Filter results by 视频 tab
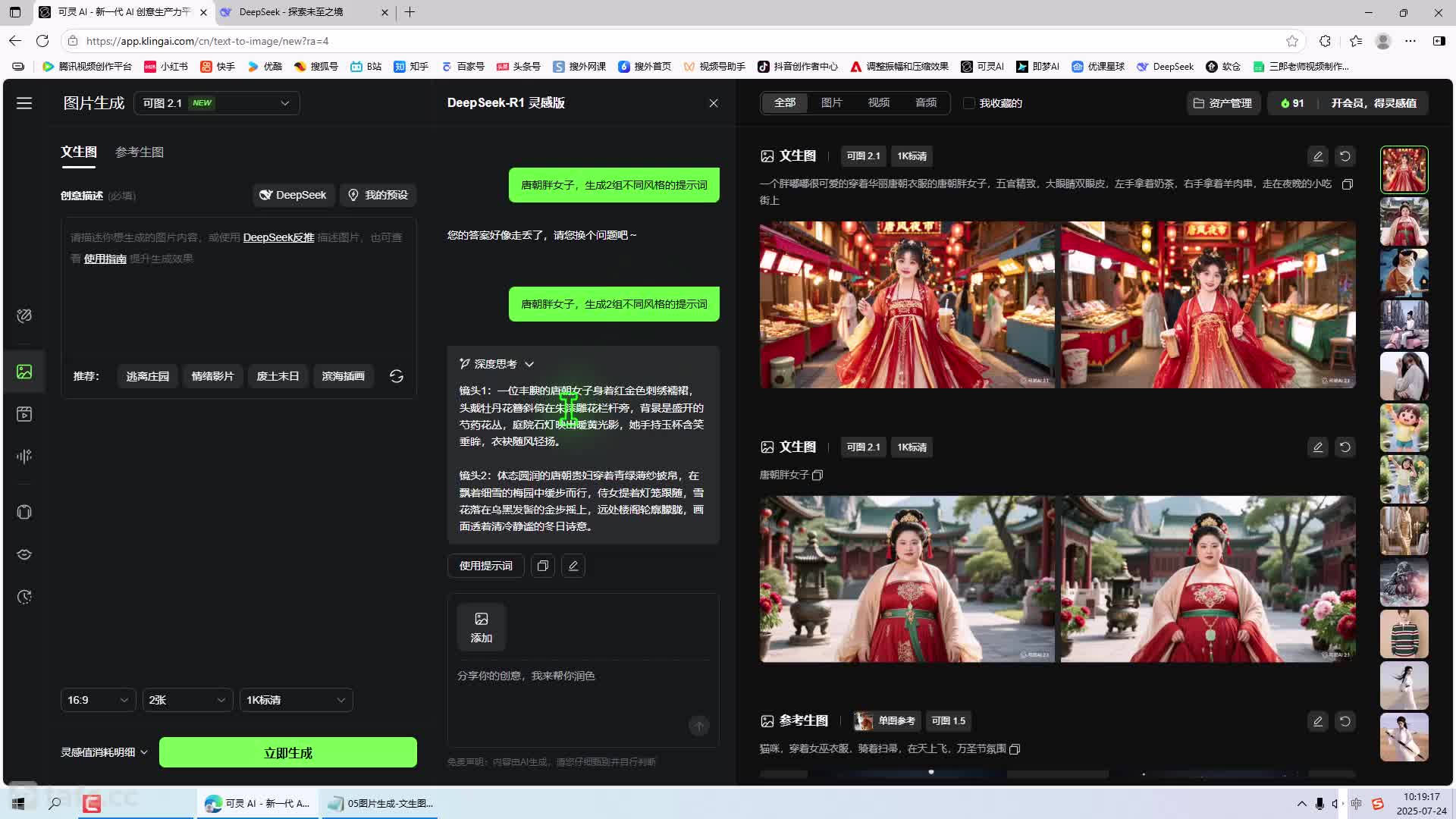This screenshot has width=1456, height=819. tap(879, 102)
